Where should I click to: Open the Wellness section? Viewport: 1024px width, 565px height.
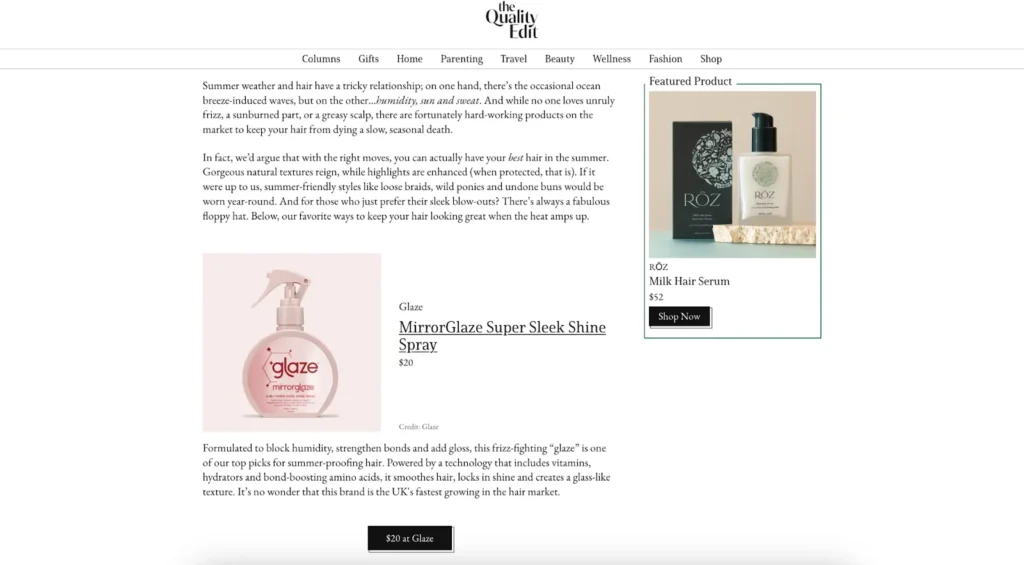tap(611, 59)
